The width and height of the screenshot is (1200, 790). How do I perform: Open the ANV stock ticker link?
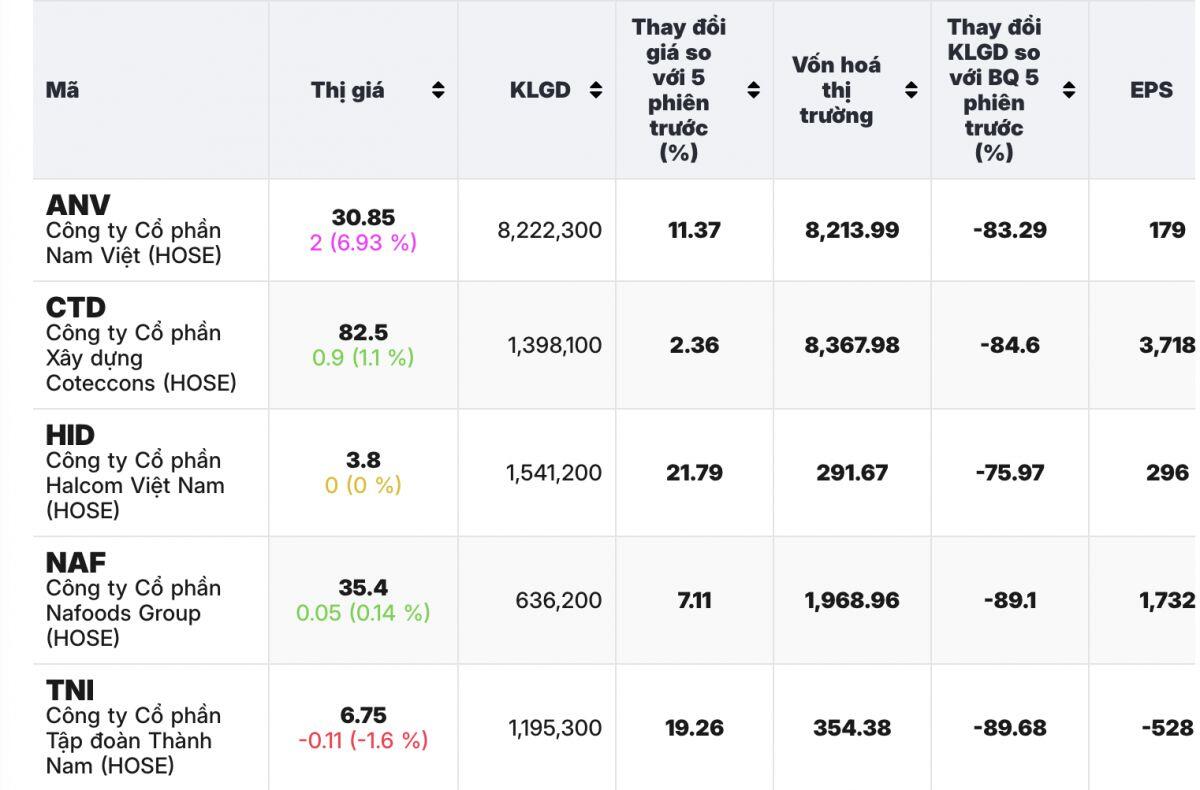(78, 205)
